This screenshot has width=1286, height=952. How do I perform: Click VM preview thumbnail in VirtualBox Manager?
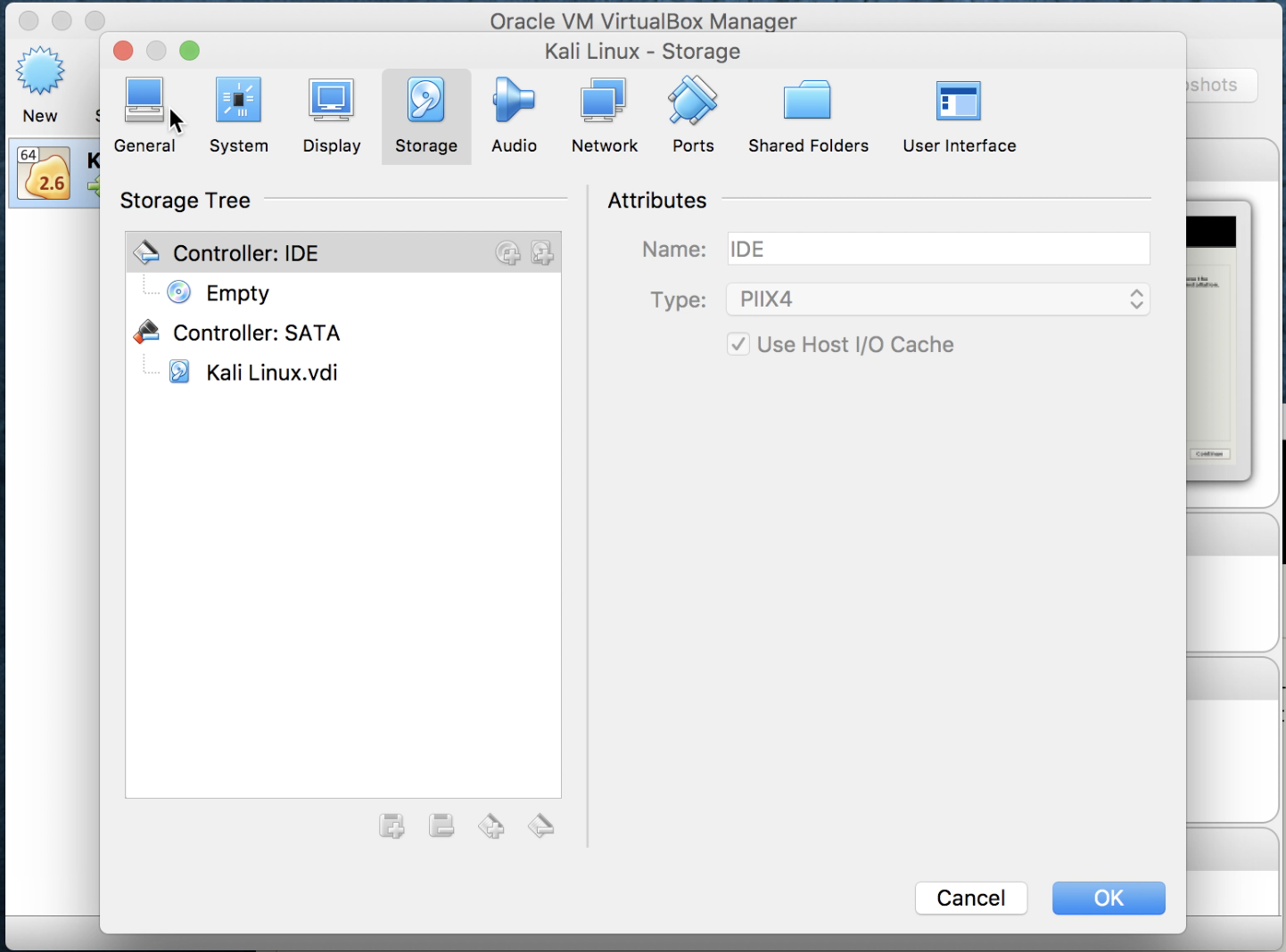coord(1219,340)
